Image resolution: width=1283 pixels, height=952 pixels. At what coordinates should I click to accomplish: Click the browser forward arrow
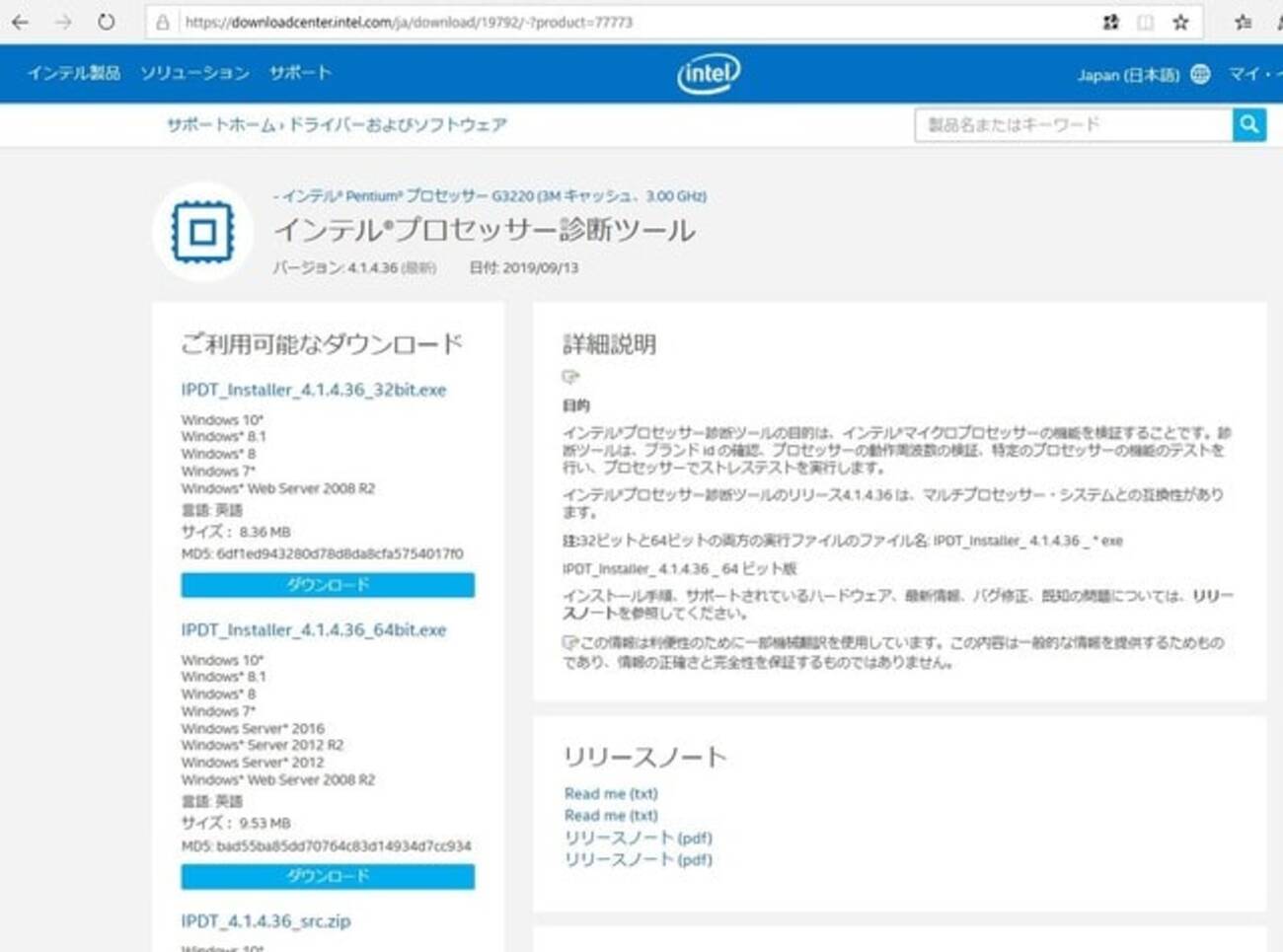[x=63, y=22]
